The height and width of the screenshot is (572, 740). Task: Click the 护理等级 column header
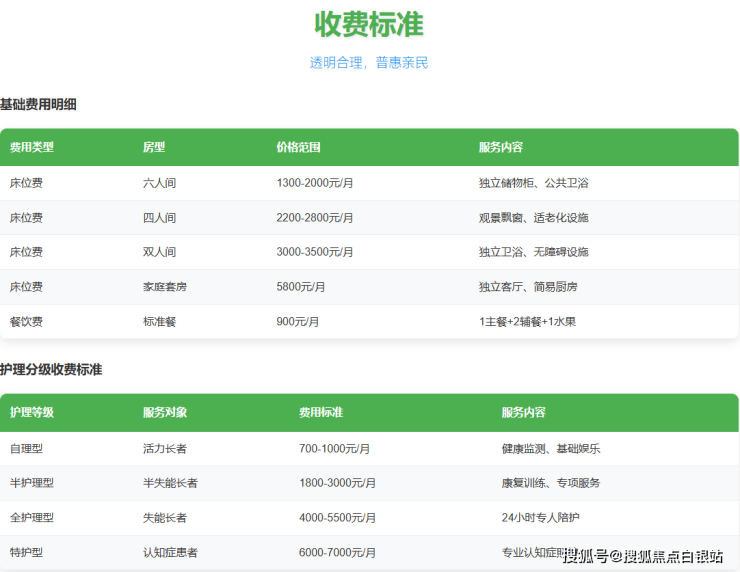32,412
